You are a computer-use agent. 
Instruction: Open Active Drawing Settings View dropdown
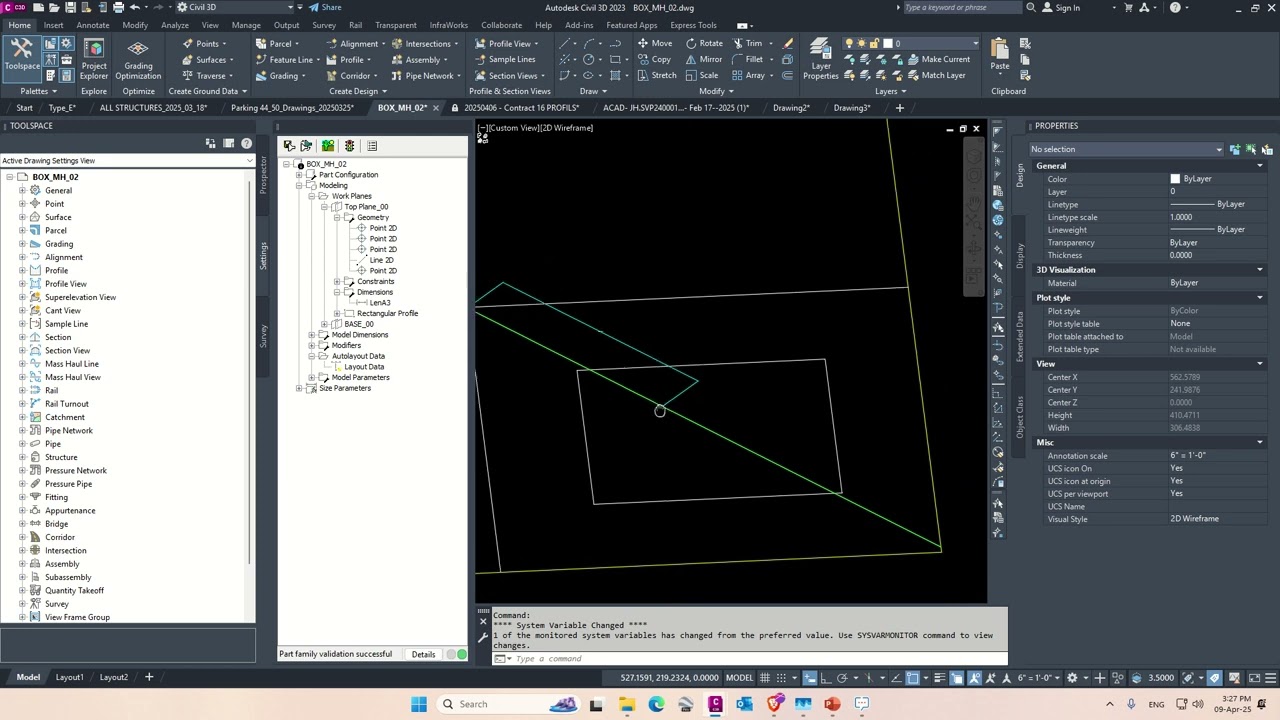[x=127, y=160]
